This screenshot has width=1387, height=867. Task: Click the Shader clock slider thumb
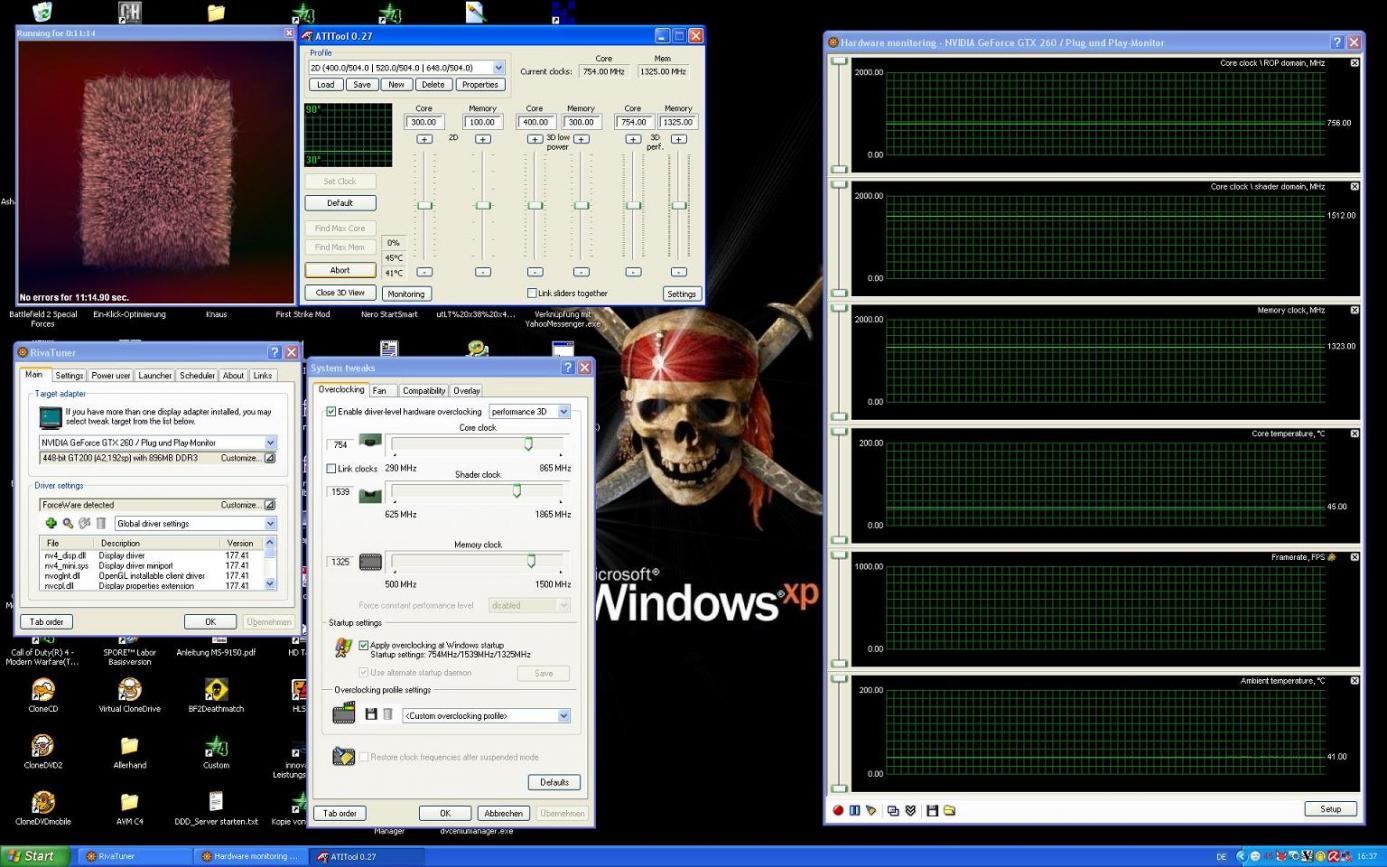pos(517,490)
